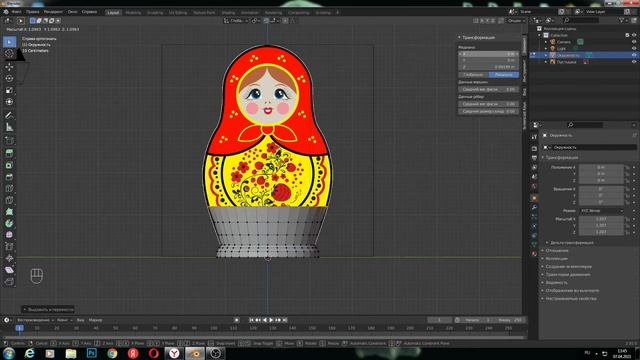Expand the last operator panel

coord(48,309)
